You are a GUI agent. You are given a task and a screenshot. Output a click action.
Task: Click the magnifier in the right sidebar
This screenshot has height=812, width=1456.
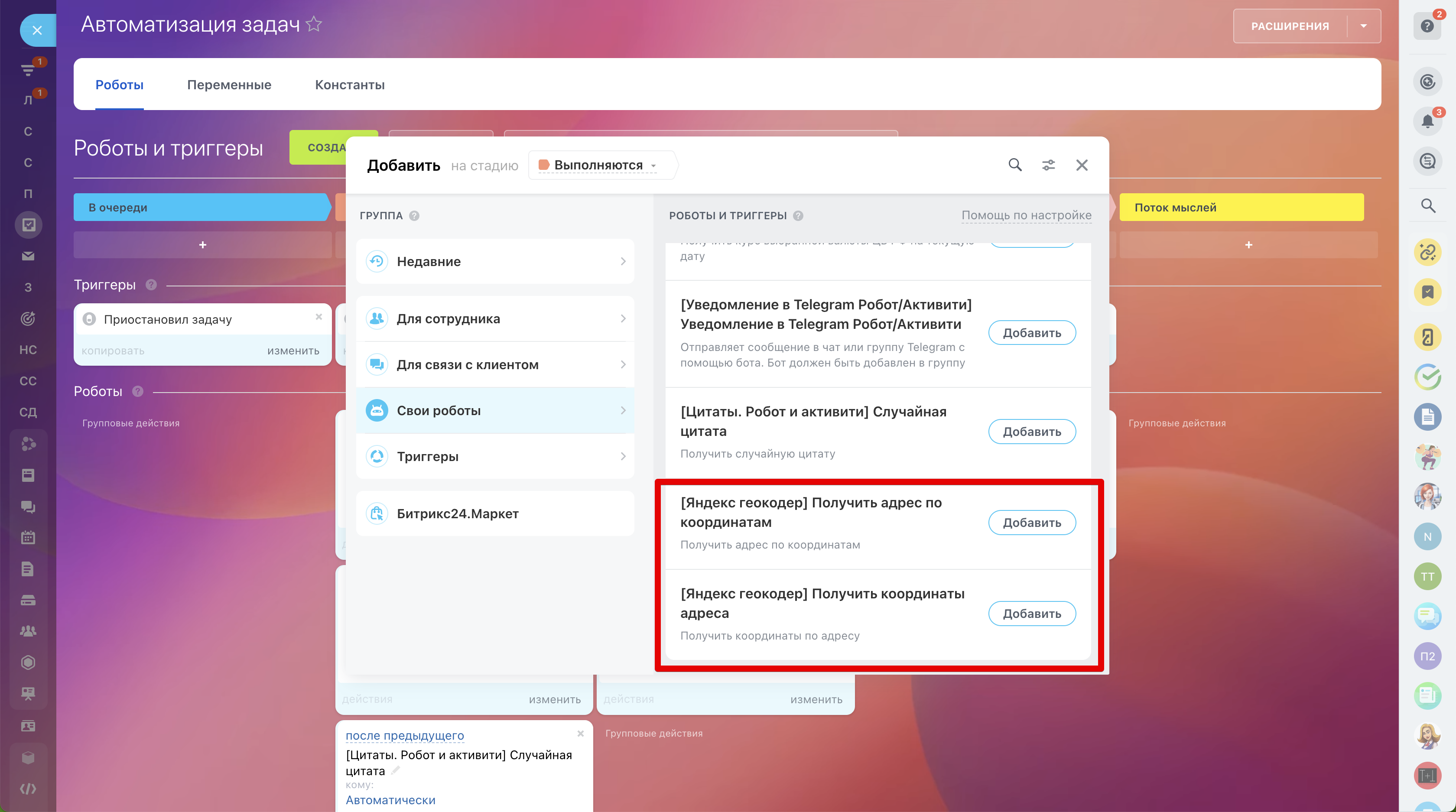(1428, 206)
